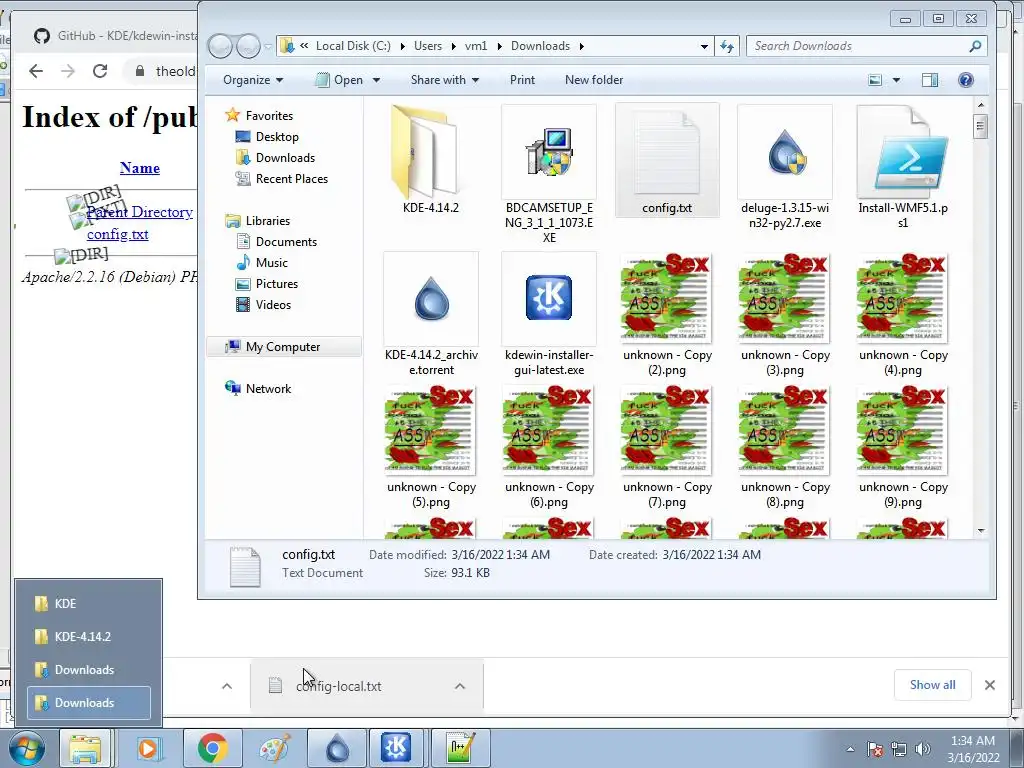Select My Computer in navigation pane

click(x=283, y=347)
